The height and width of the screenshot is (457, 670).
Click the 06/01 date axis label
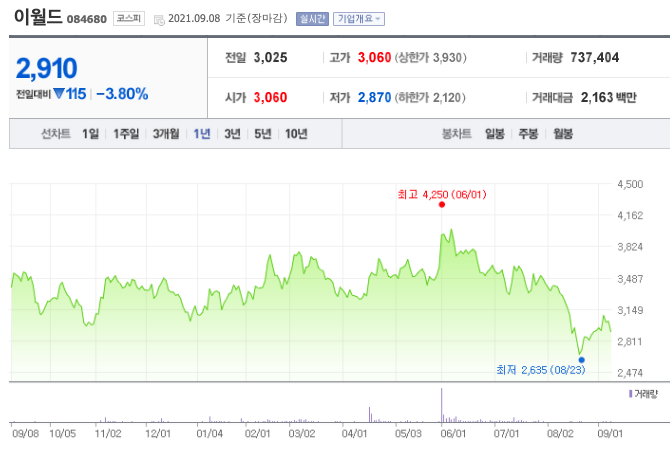click(x=453, y=434)
